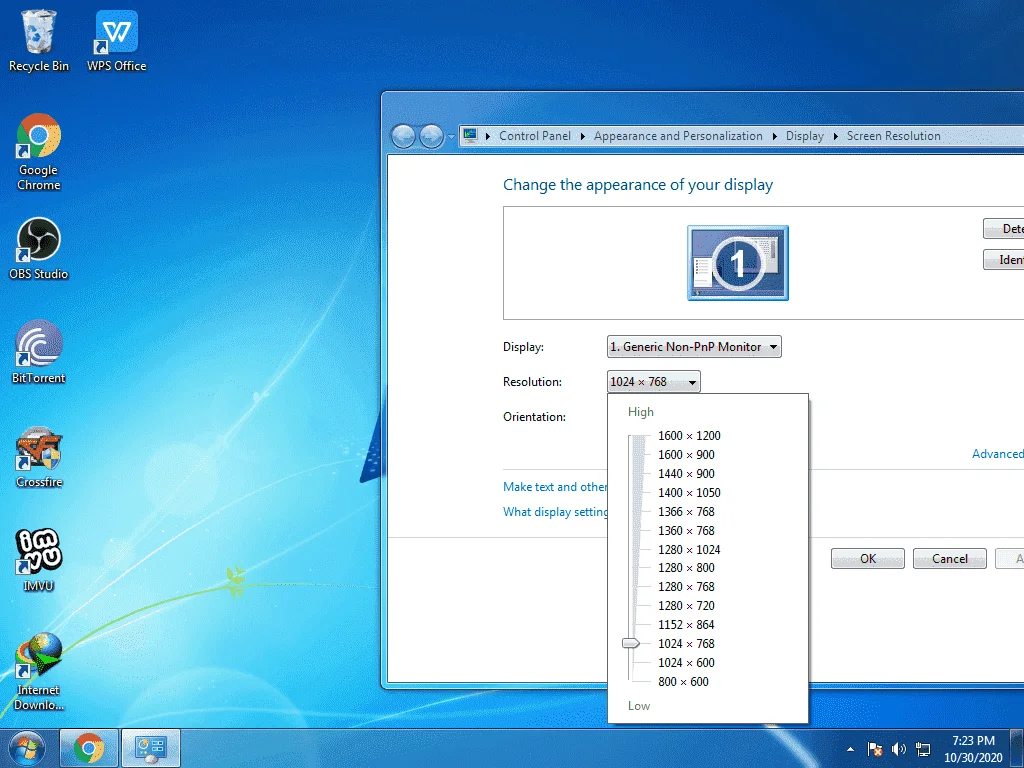Image resolution: width=1024 pixels, height=768 pixels.
Task: Collapse the Resolution dropdown 1024 × 768
Action: 654,382
